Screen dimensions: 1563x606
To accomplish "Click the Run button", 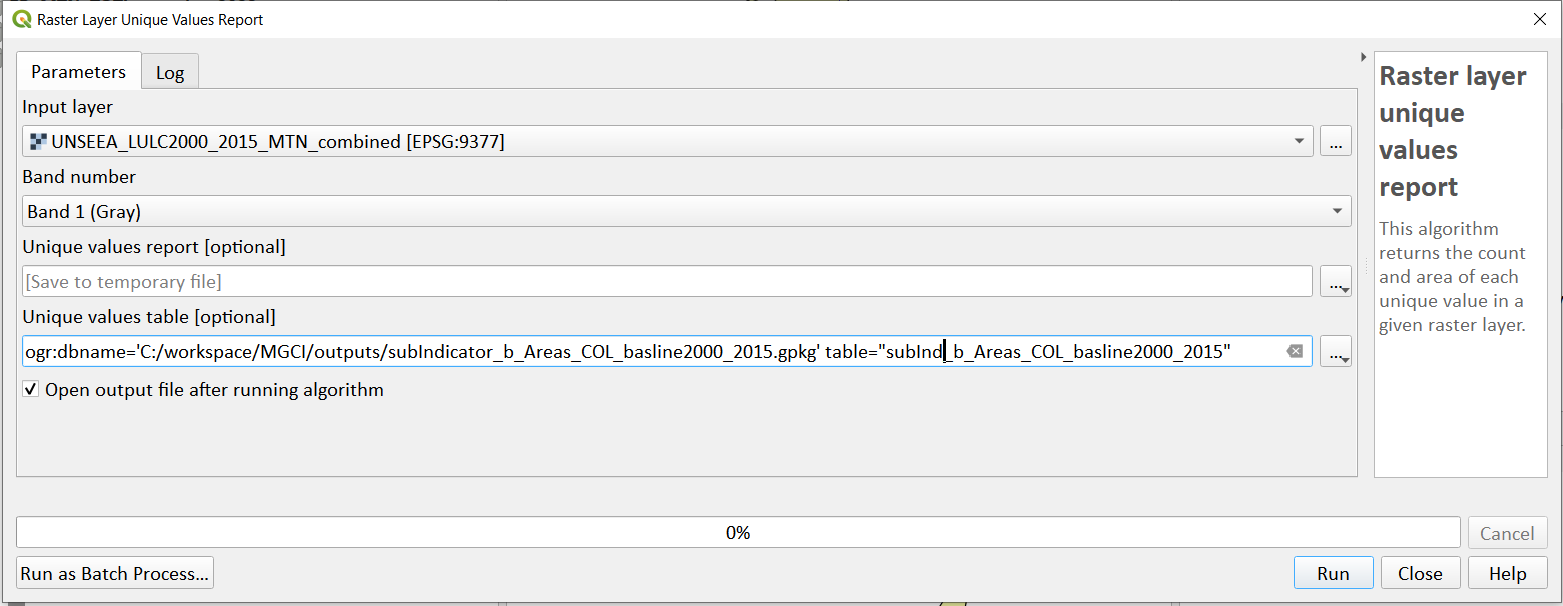I will pyautogui.click(x=1333, y=573).
